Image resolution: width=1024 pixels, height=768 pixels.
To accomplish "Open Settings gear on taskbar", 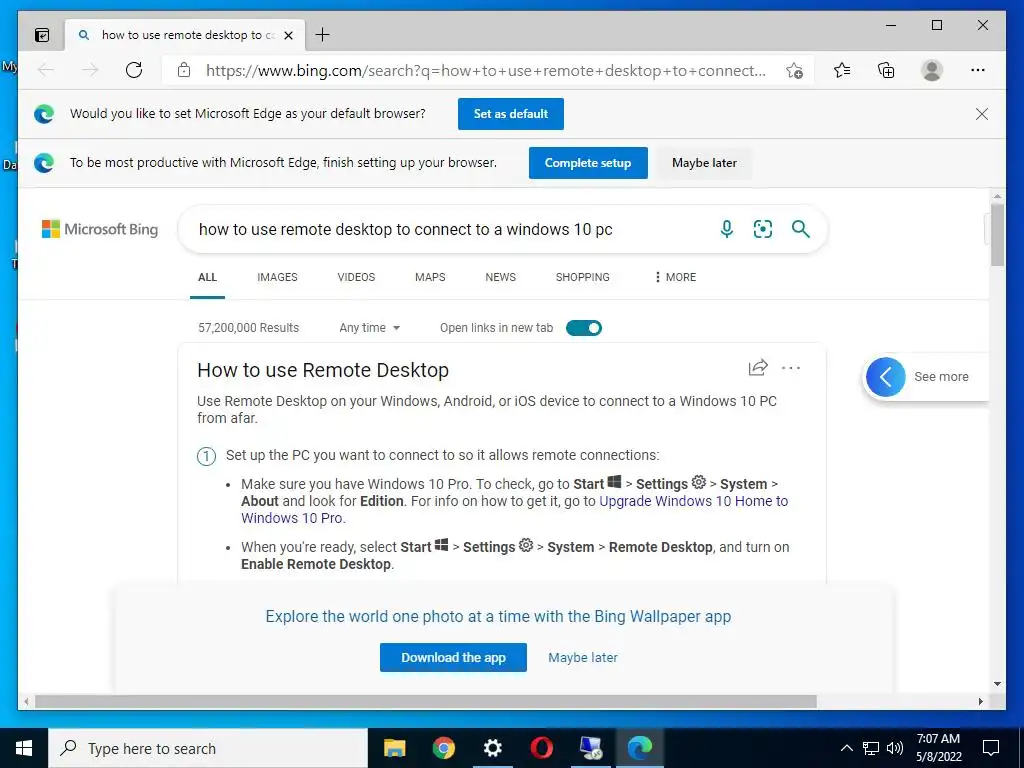I will point(492,748).
